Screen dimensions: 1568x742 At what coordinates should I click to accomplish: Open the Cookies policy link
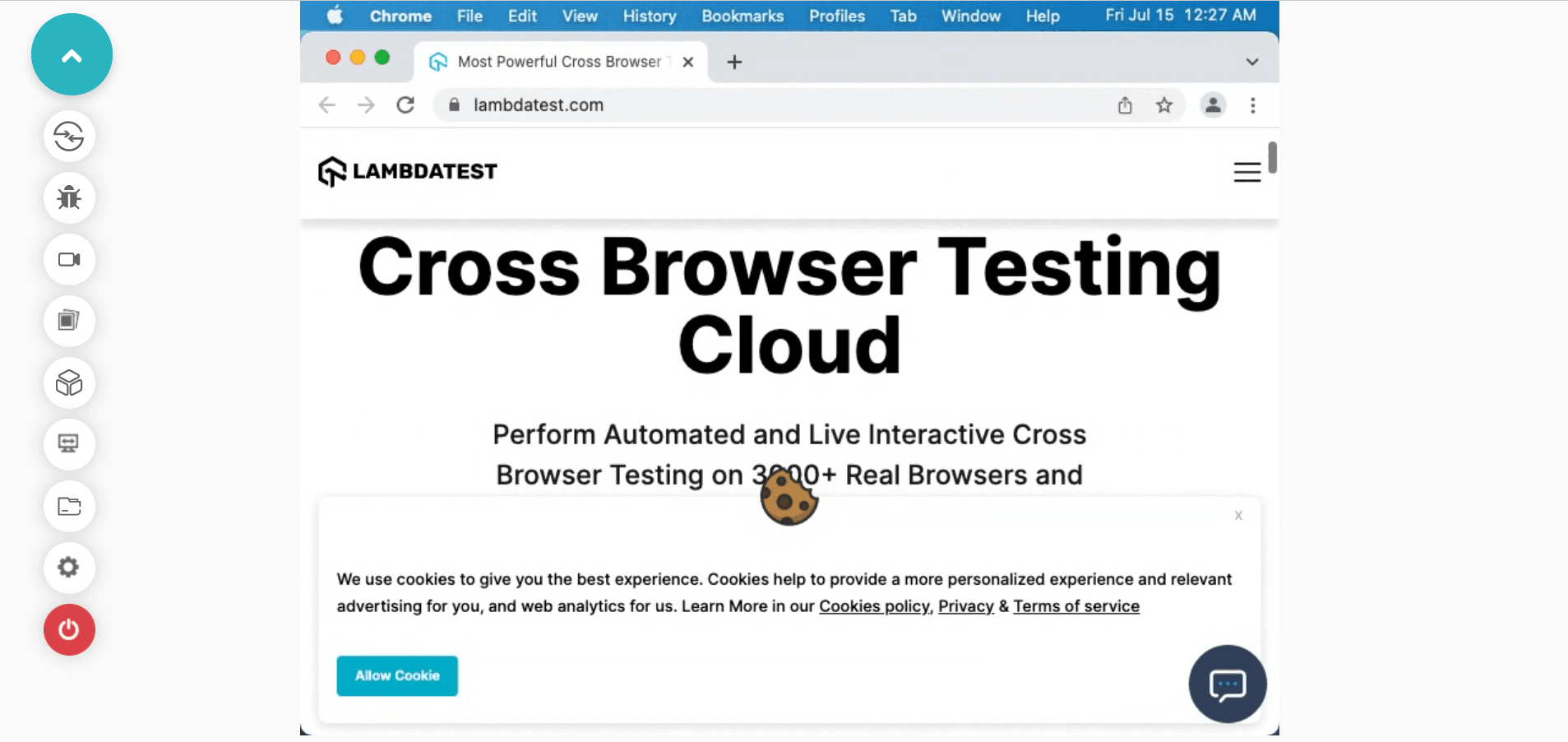pyautogui.click(x=875, y=606)
